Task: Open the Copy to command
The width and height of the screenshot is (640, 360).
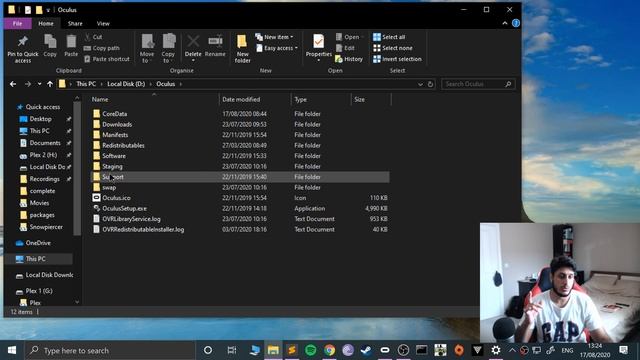Action: tap(168, 49)
